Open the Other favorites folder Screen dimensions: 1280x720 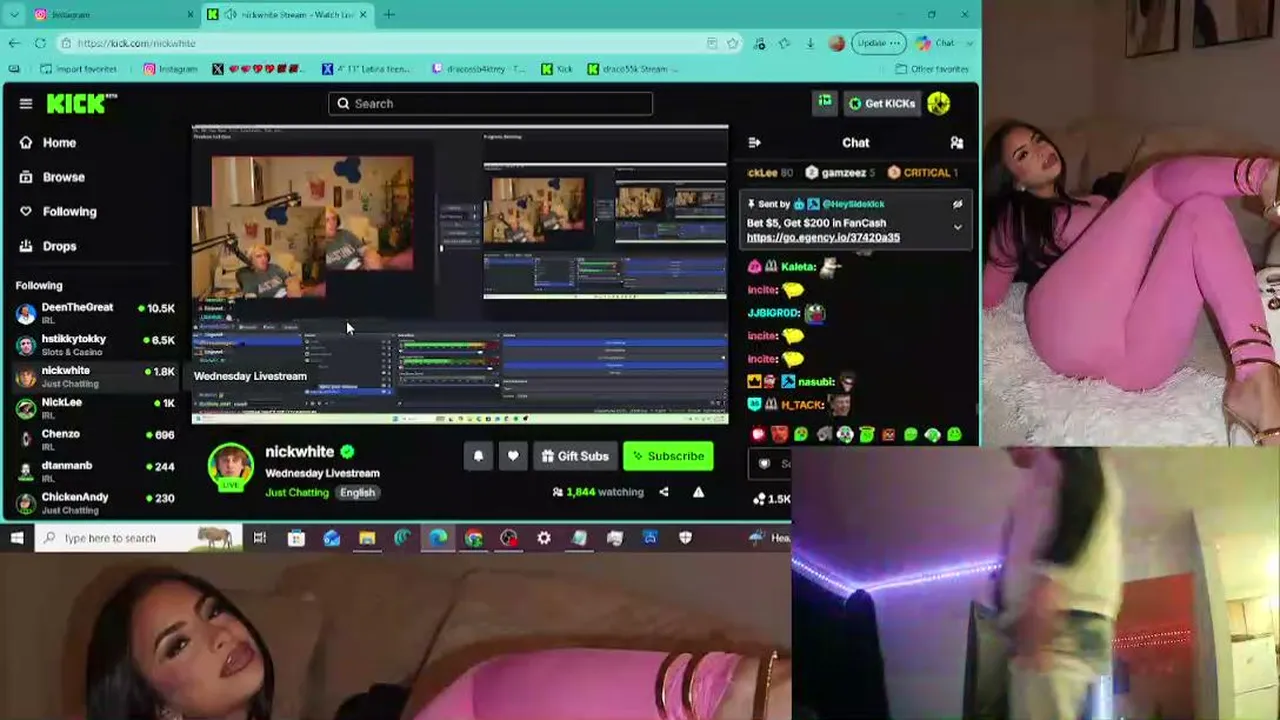[932, 69]
